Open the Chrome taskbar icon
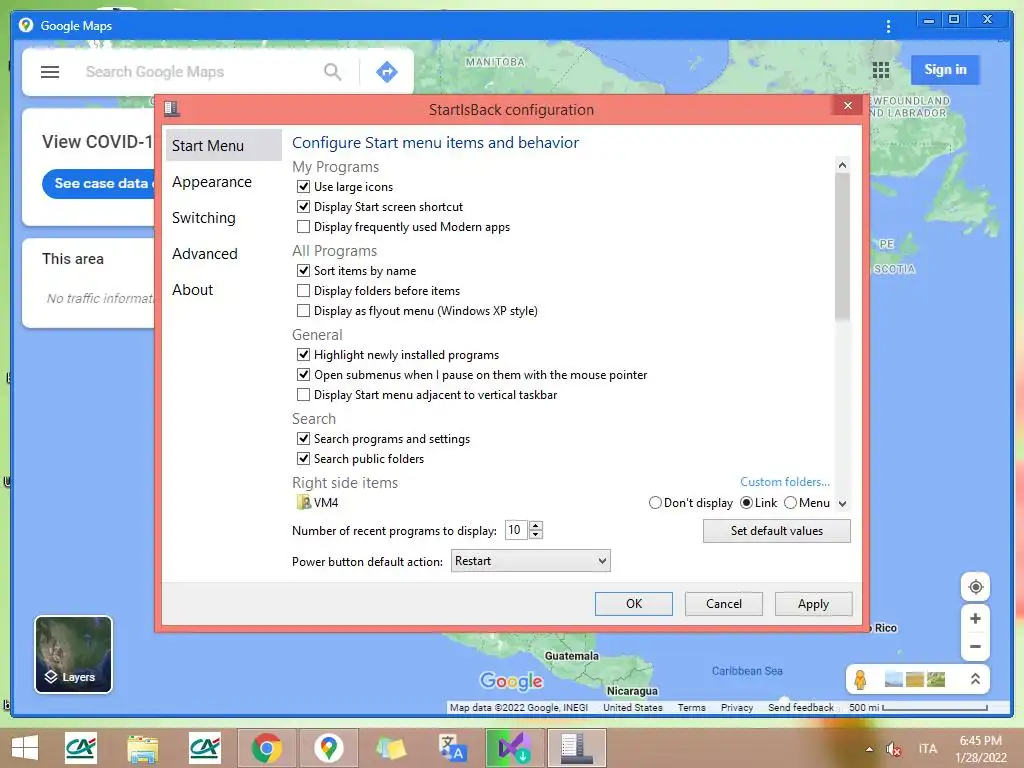 [x=266, y=748]
